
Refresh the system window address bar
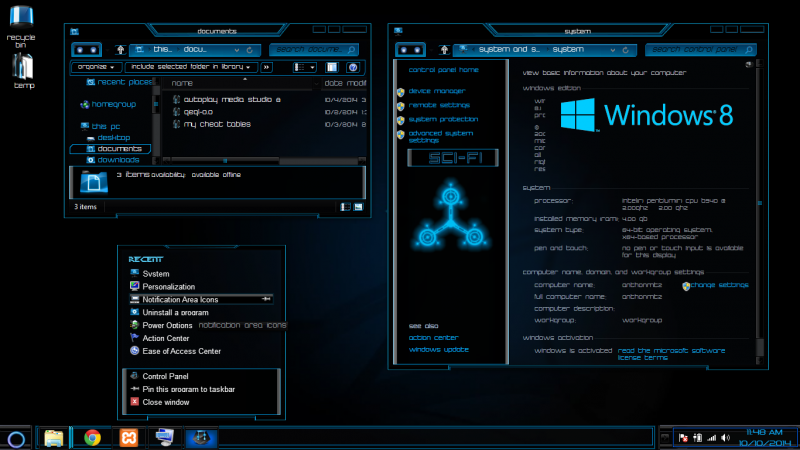(x=626, y=50)
